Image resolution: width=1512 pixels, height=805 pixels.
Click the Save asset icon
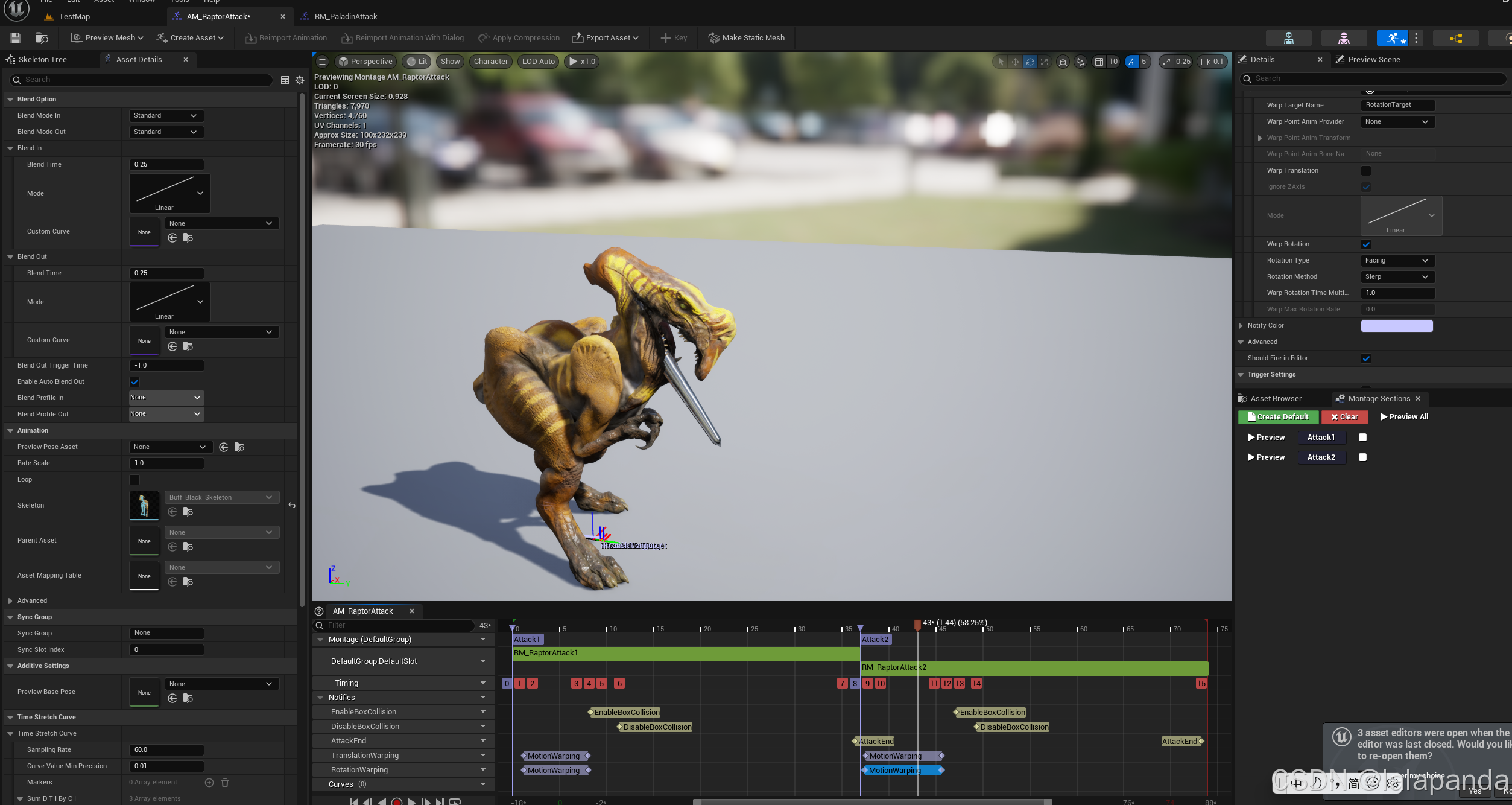point(16,38)
